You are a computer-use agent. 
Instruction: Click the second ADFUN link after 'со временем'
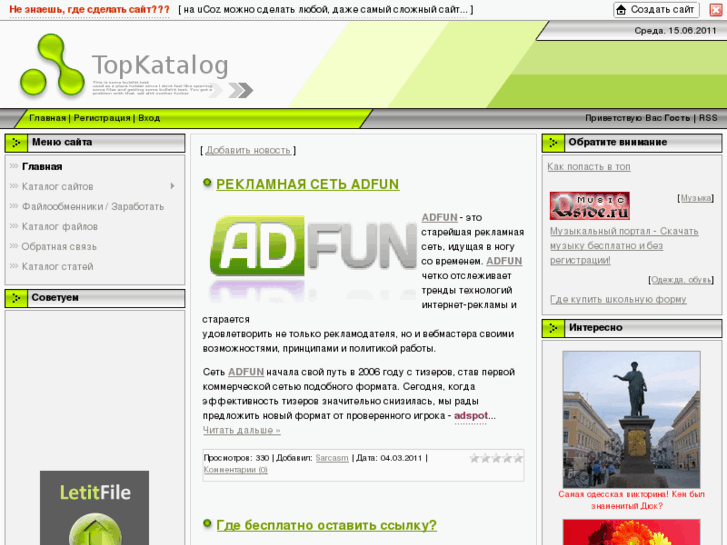[x=504, y=261]
